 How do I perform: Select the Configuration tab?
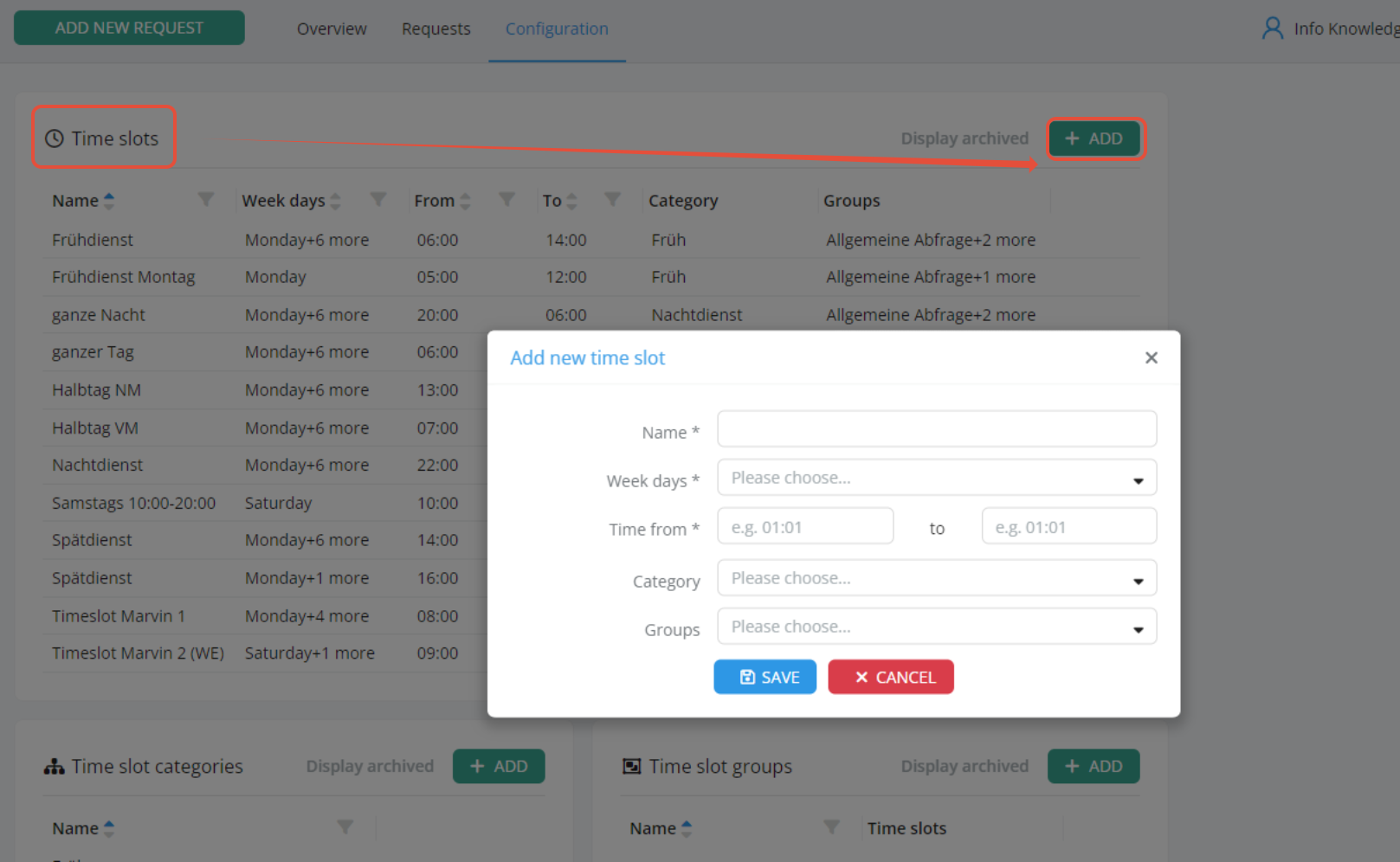tap(557, 29)
